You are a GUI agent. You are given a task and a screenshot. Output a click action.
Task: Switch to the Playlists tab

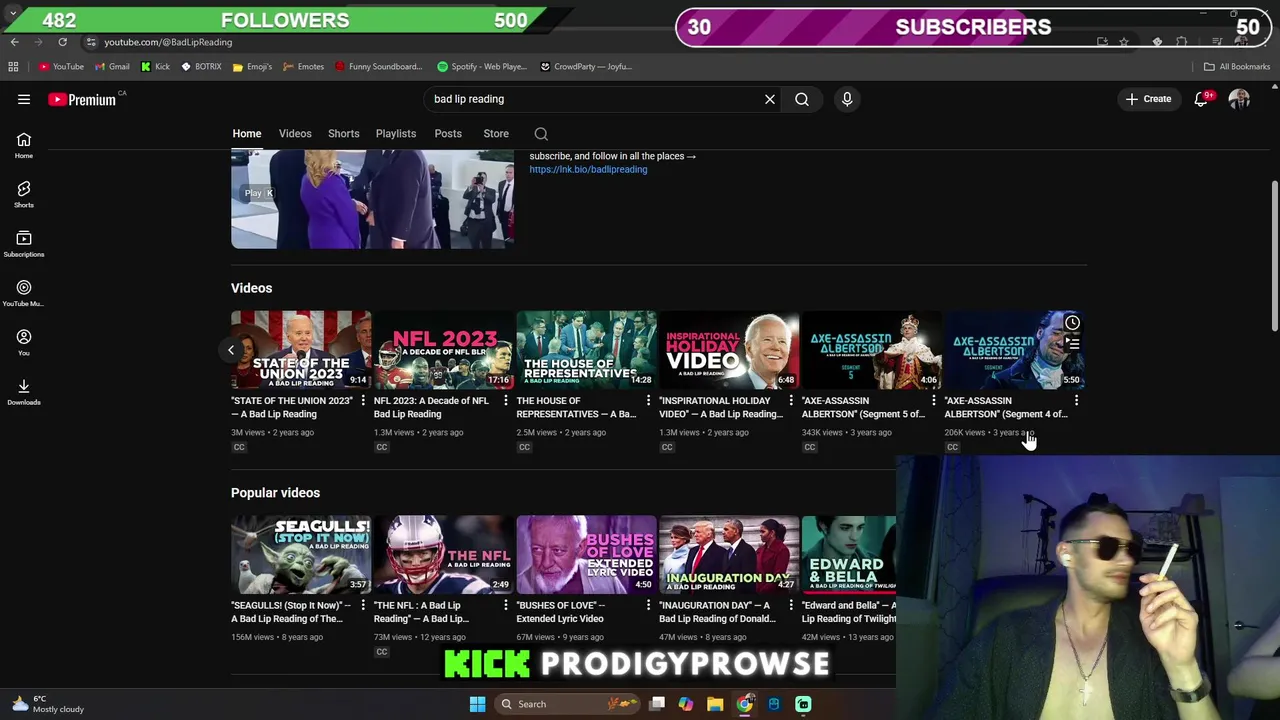tap(396, 134)
